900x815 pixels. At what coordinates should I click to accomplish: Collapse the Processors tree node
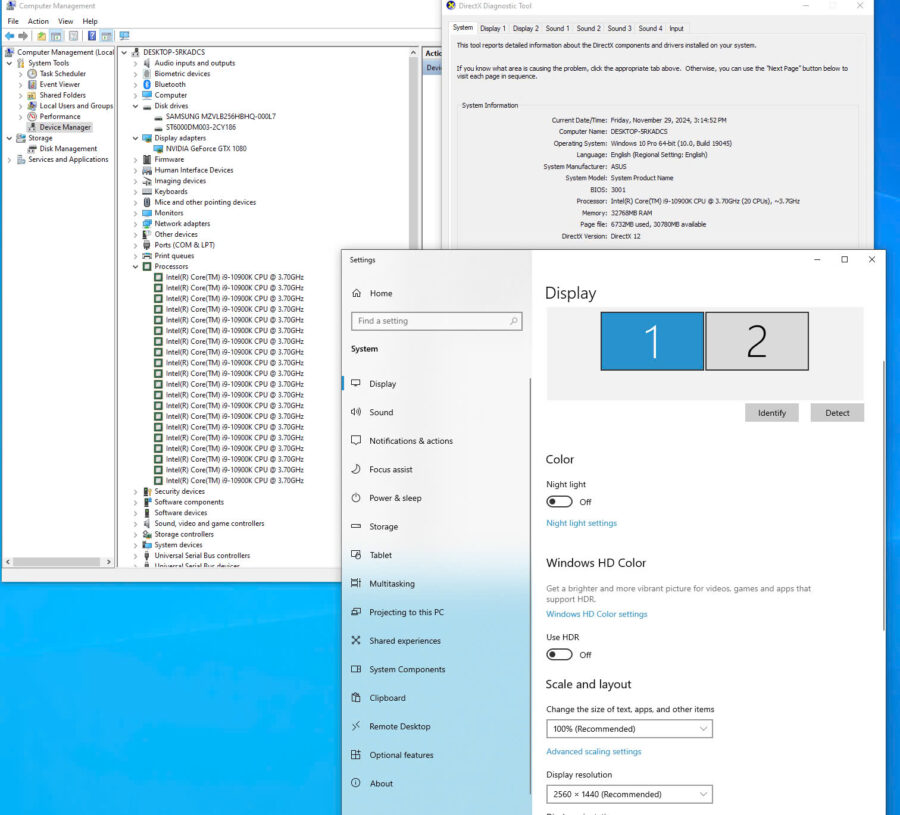135,267
